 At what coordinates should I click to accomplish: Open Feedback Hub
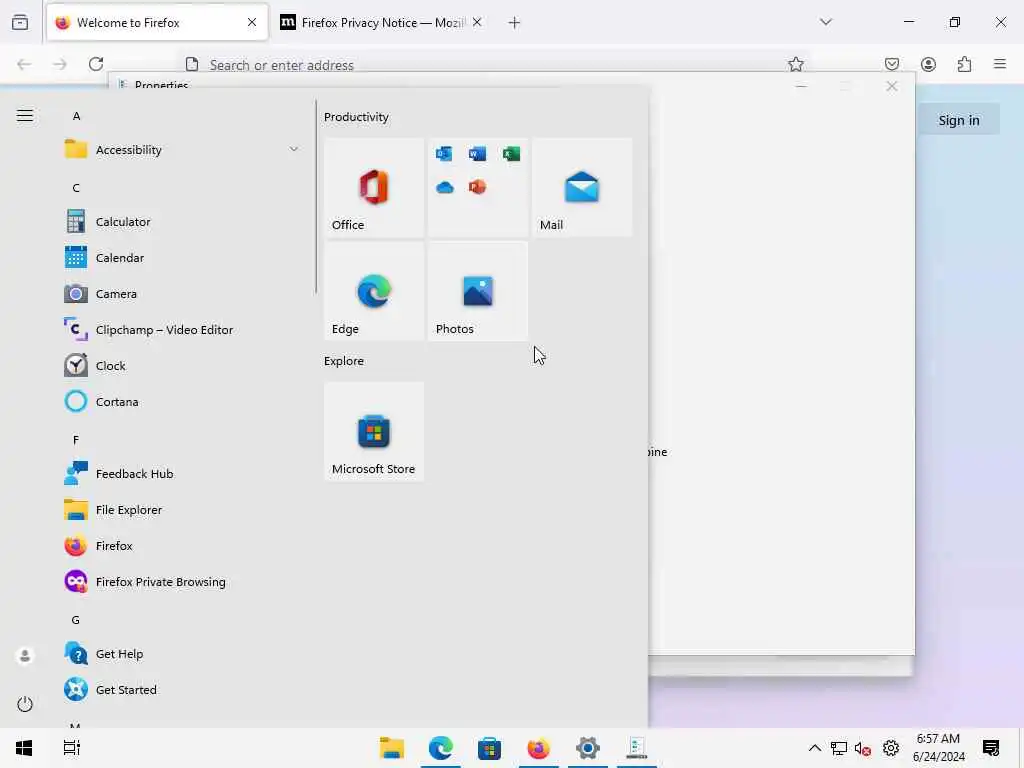click(183, 473)
